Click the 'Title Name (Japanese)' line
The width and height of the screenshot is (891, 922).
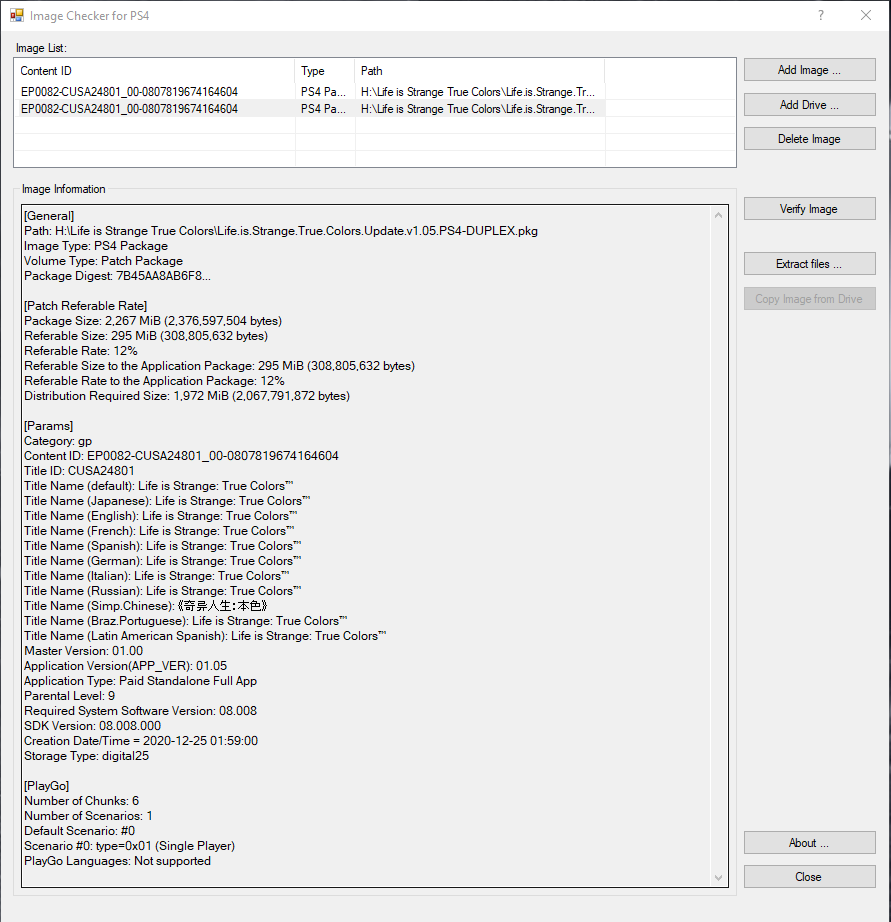click(x=167, y=501)
